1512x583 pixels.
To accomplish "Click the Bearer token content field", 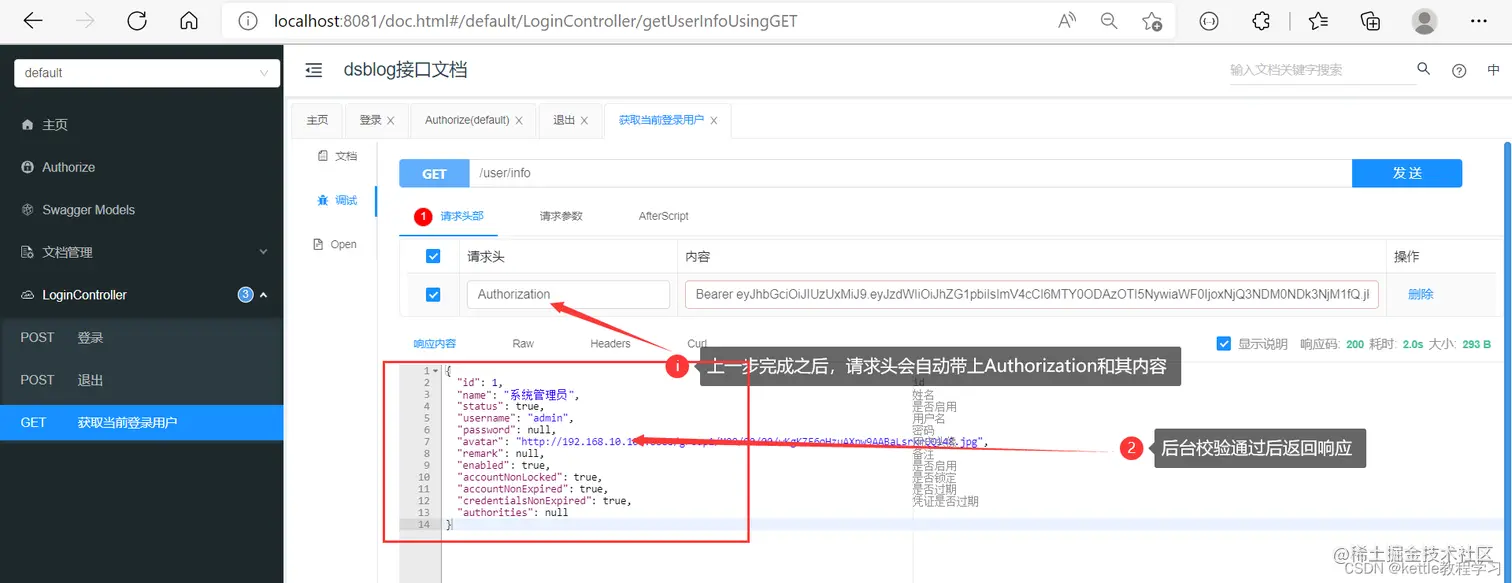I will (x=1032, y=294).
